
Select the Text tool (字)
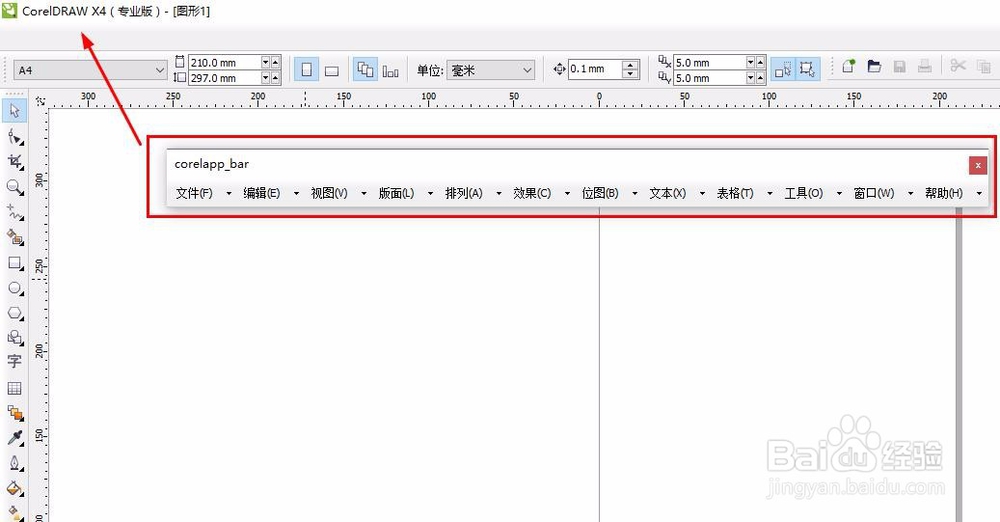[x=14, y=362]
